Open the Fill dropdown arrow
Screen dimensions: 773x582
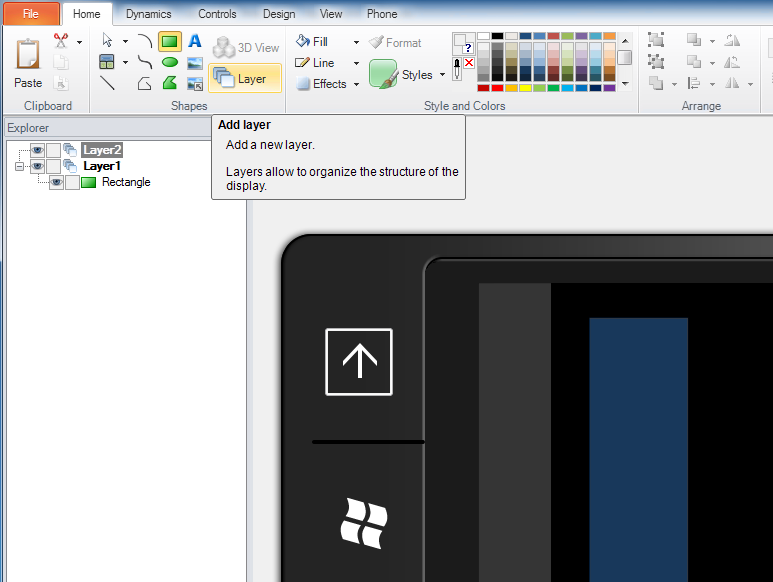356,42
